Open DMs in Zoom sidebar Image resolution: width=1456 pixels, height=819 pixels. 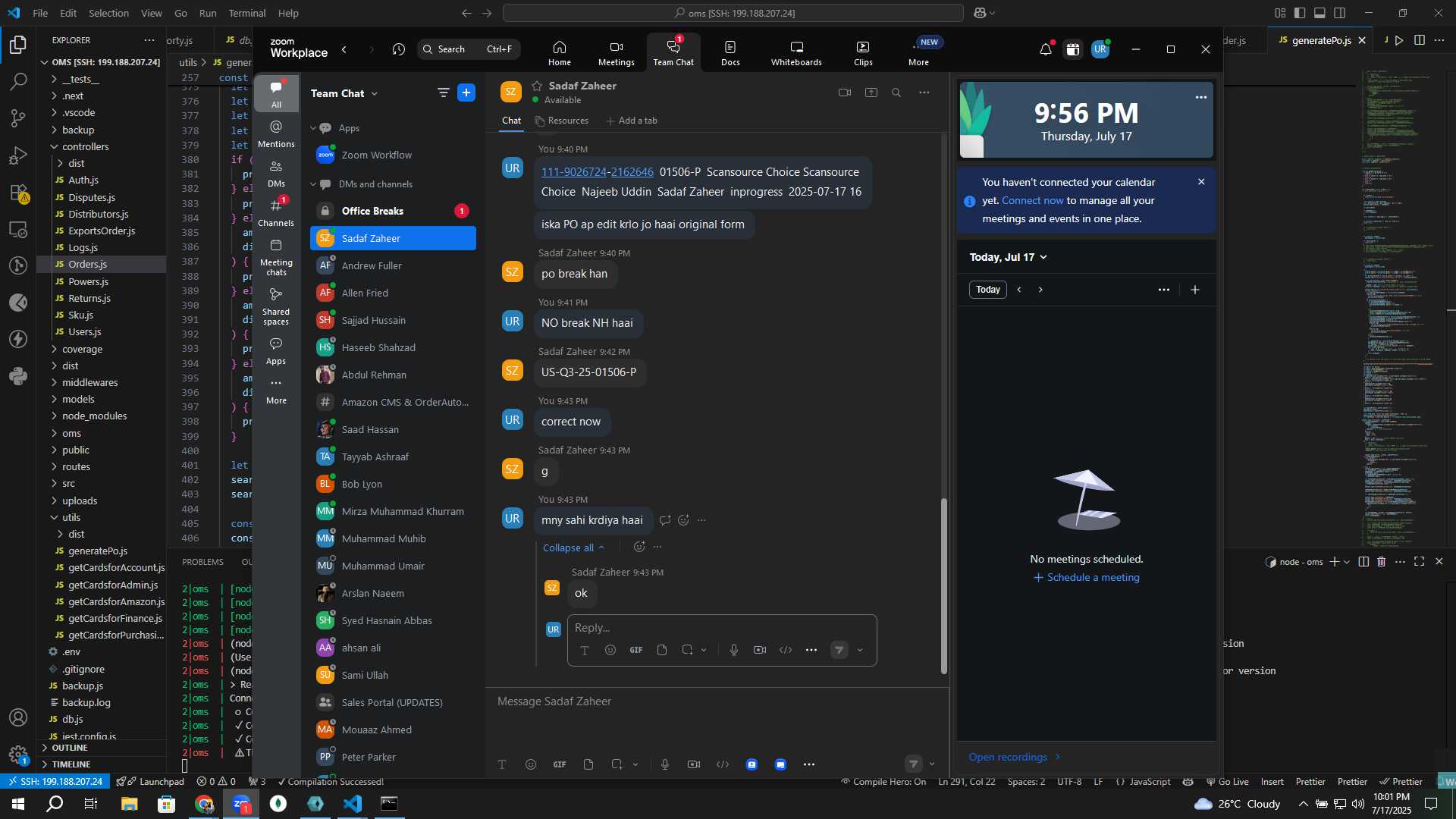click(276, 173)
